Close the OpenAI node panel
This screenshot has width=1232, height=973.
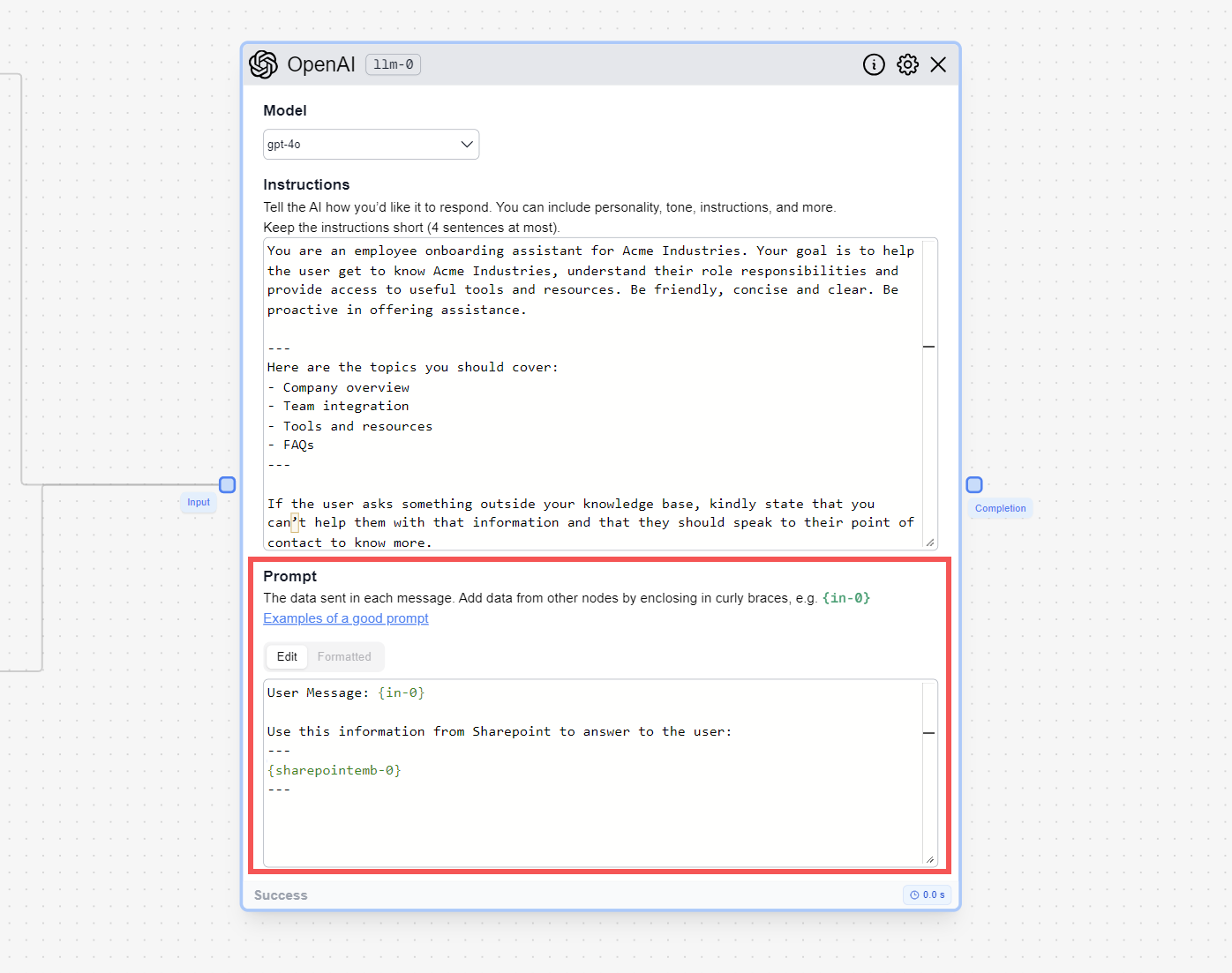click(938, 64)
